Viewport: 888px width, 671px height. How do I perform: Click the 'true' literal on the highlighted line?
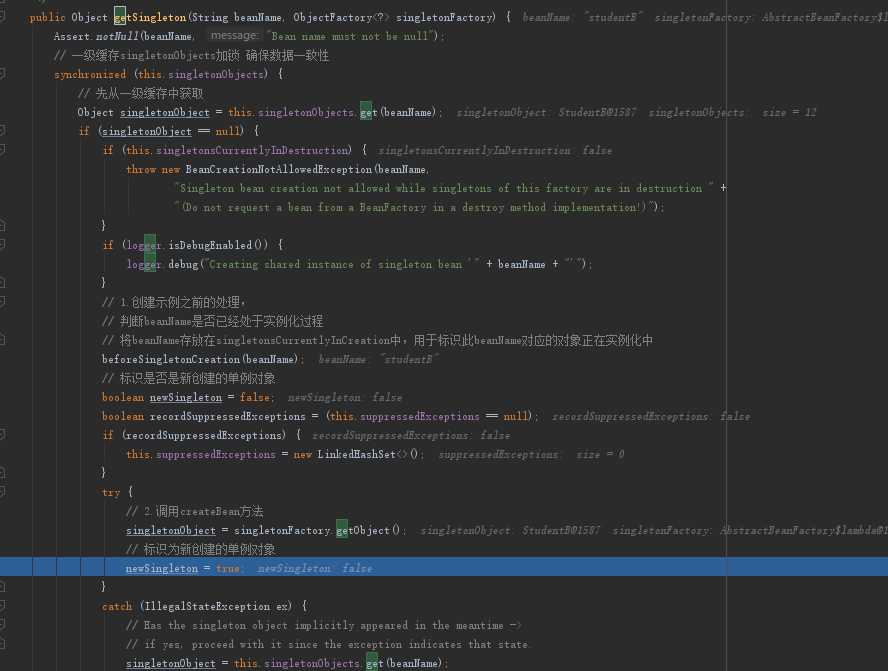tap(228, 568)
